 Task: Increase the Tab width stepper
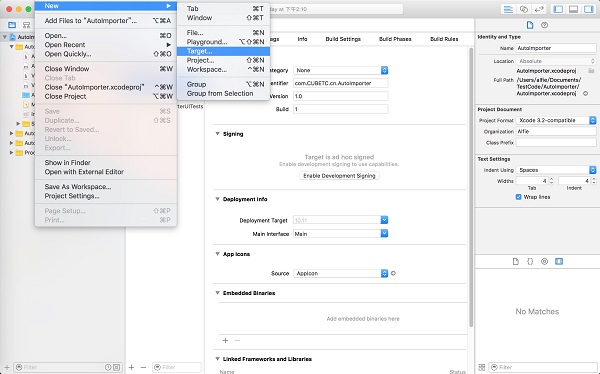tap(551, 179)
